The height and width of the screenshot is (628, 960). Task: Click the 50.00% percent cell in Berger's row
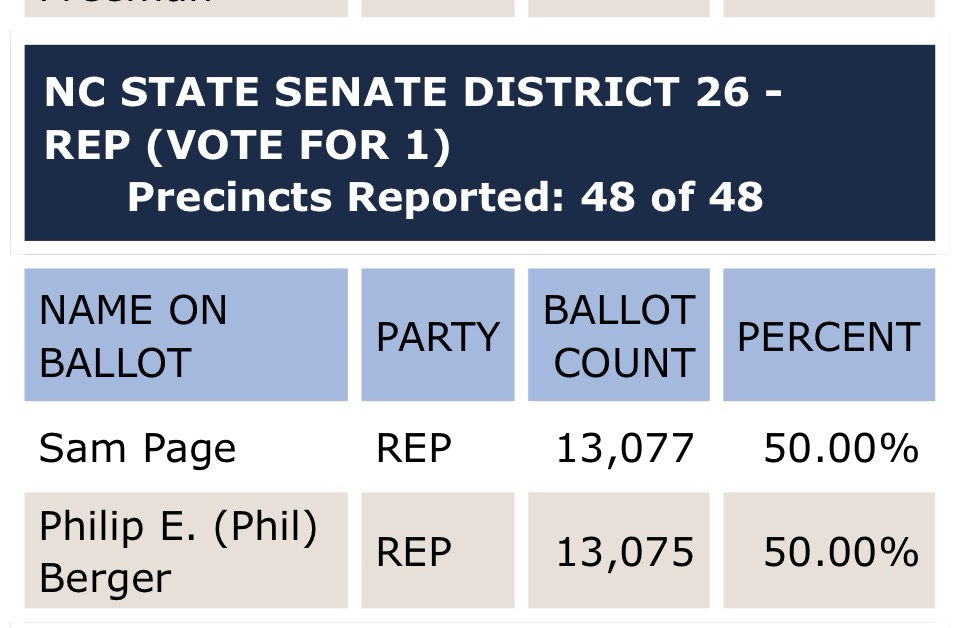pyautogui.click(x=840, y=552)
